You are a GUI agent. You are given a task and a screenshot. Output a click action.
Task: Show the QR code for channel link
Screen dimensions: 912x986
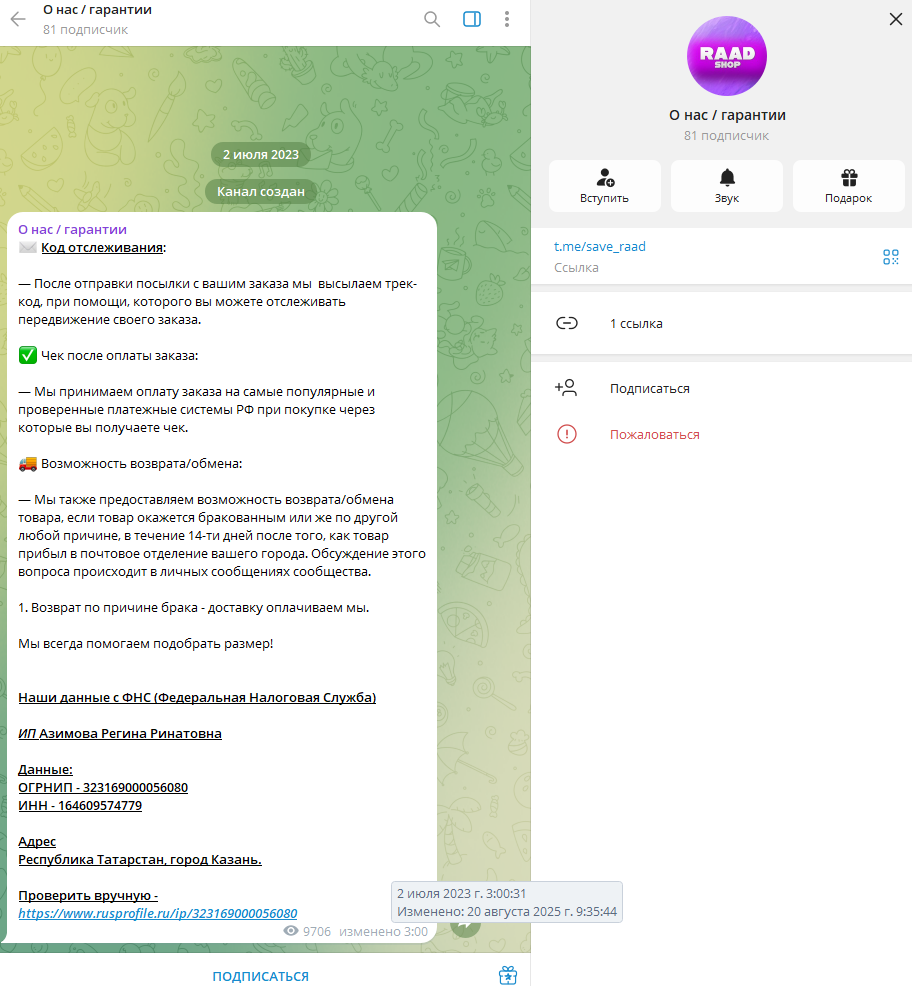point(891,257)
